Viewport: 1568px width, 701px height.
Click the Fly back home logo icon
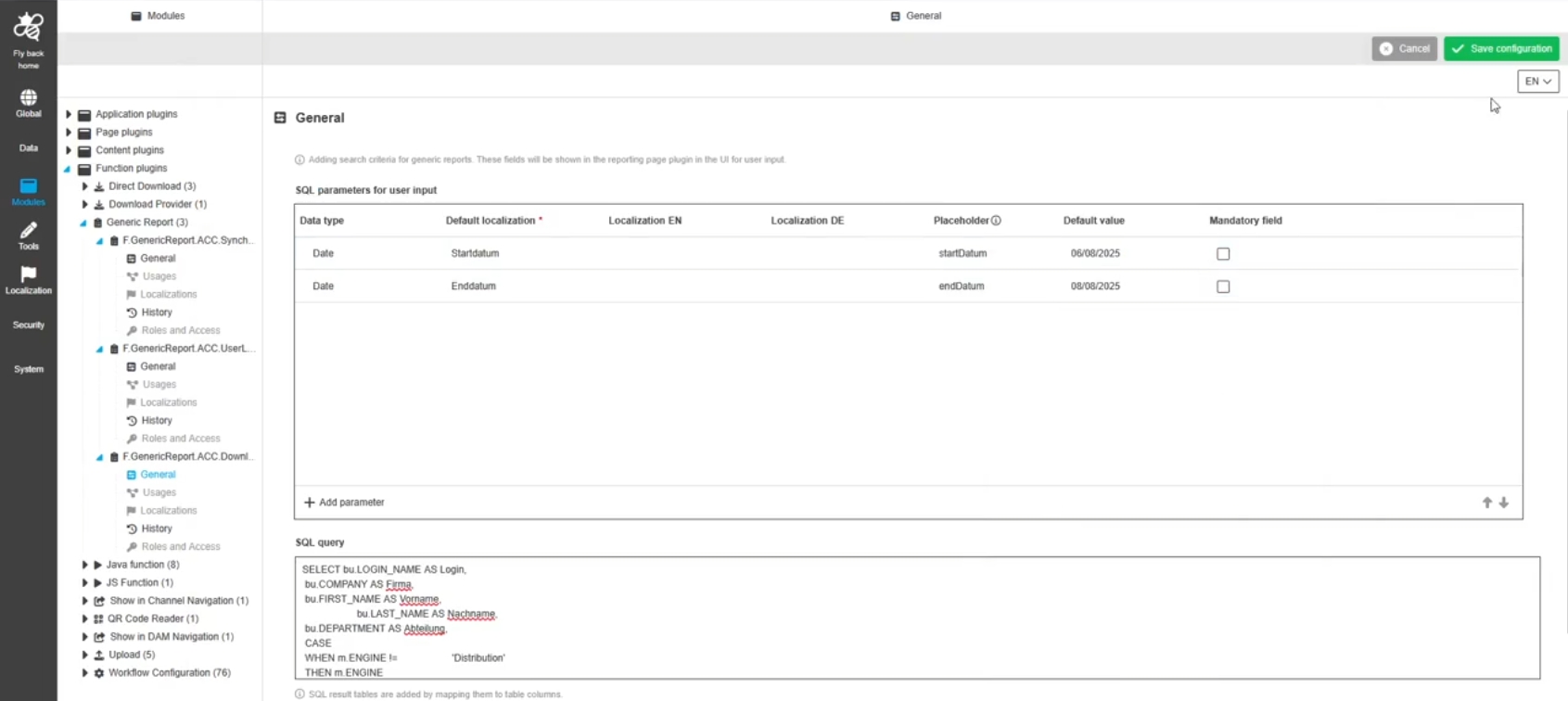[x=28, y=28]
